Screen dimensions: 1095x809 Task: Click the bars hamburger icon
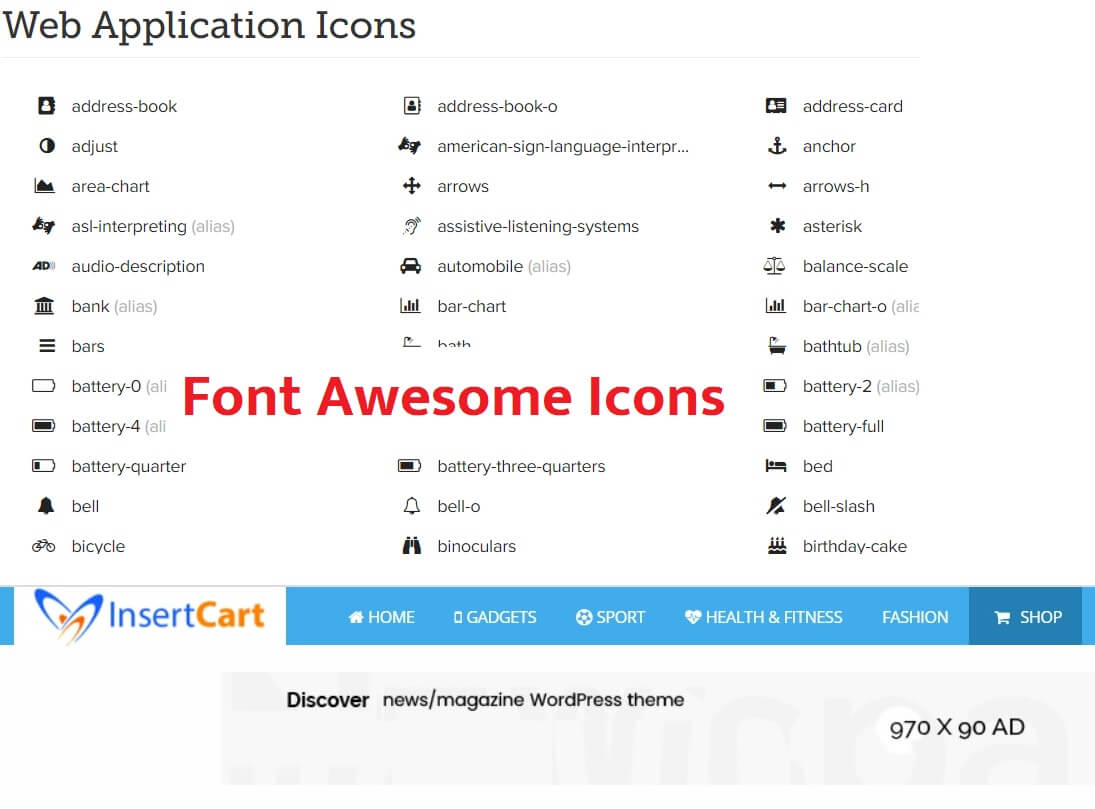pyautogui.click(x=47, y=345)
